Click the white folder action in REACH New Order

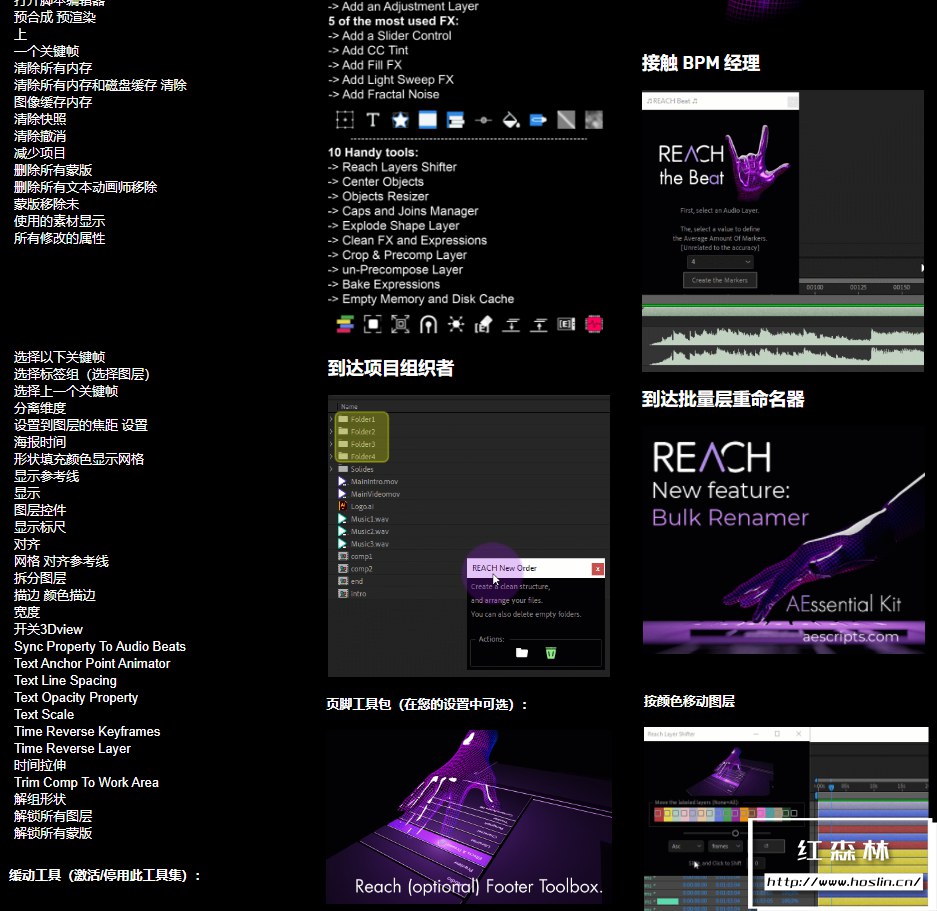(x=522, y=653)
